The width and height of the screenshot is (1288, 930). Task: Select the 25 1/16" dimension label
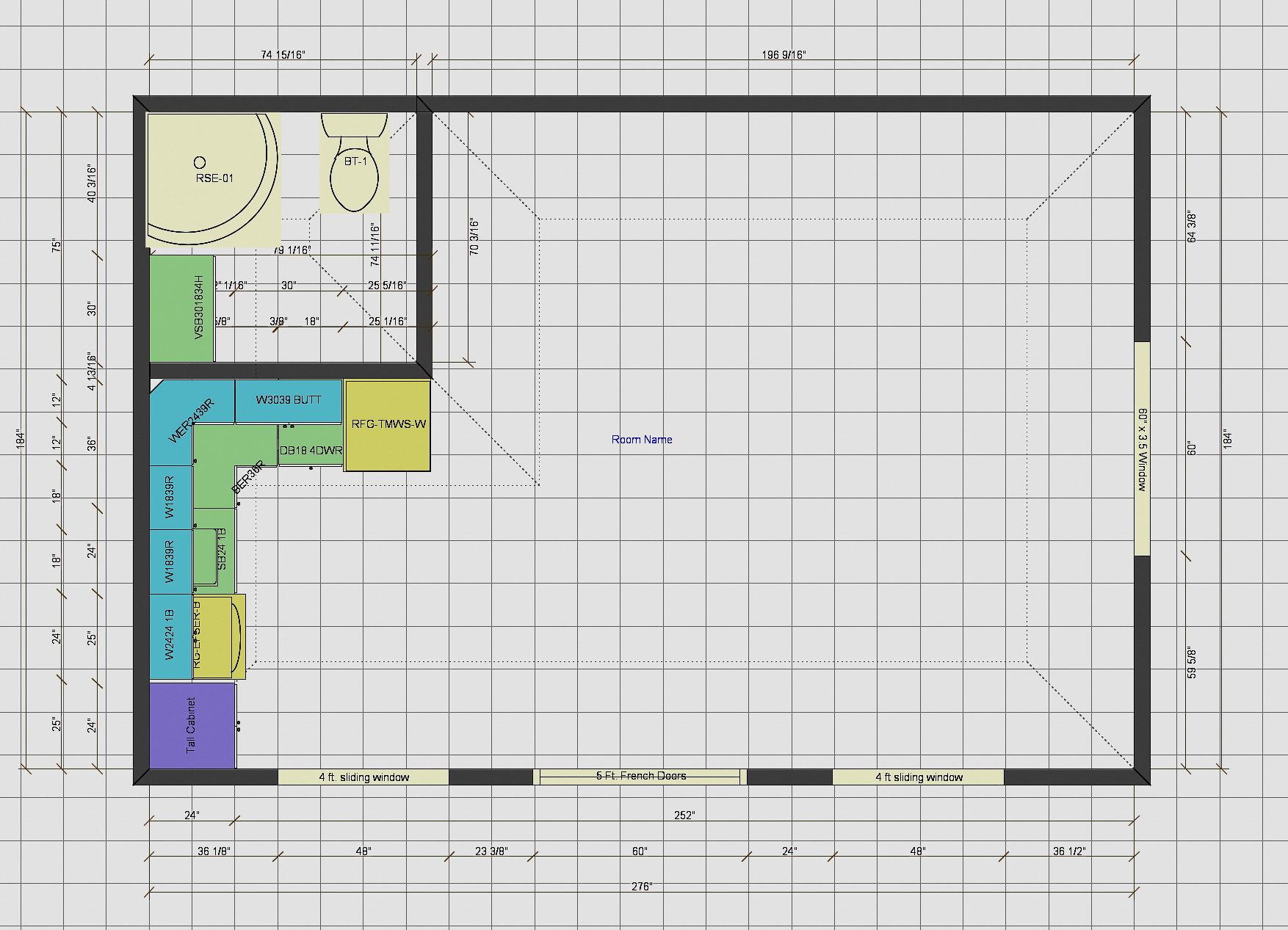click(387, 321)
